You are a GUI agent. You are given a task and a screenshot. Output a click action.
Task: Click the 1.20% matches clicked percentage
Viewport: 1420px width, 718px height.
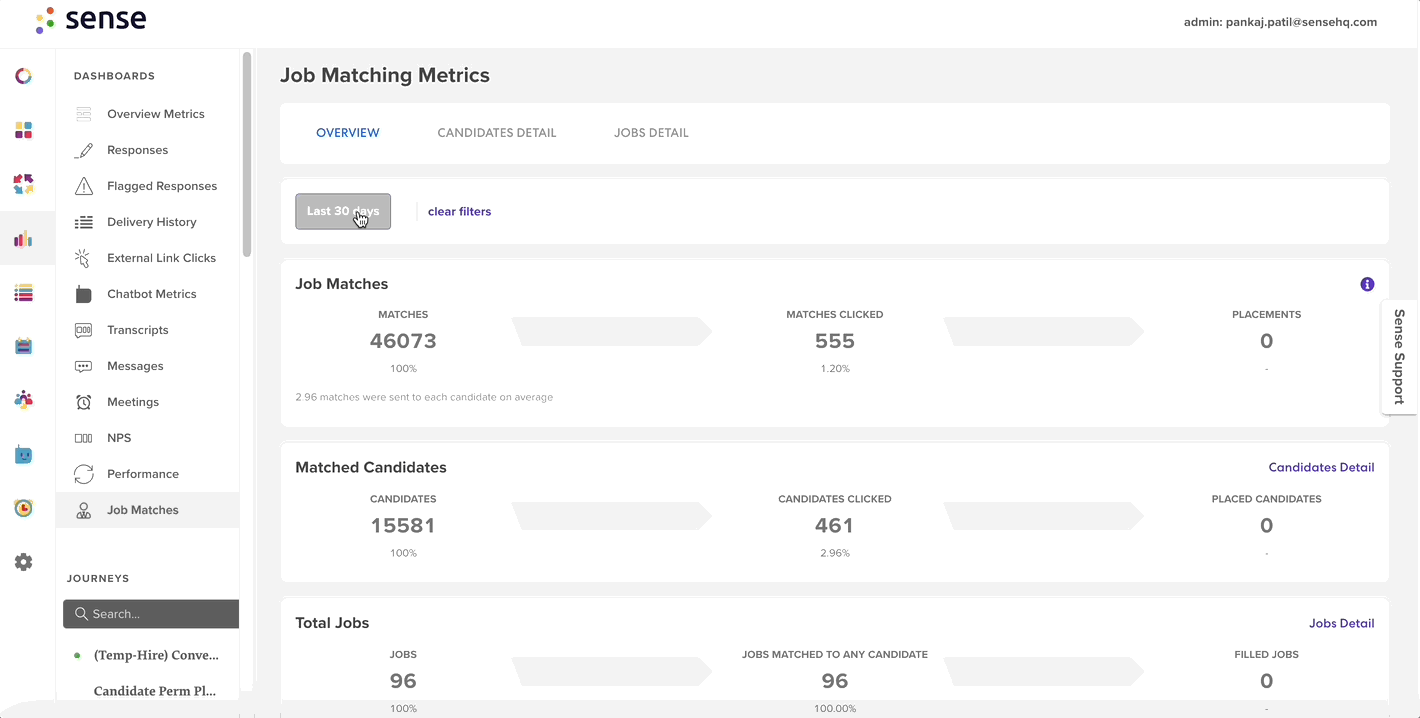(834, 369)
